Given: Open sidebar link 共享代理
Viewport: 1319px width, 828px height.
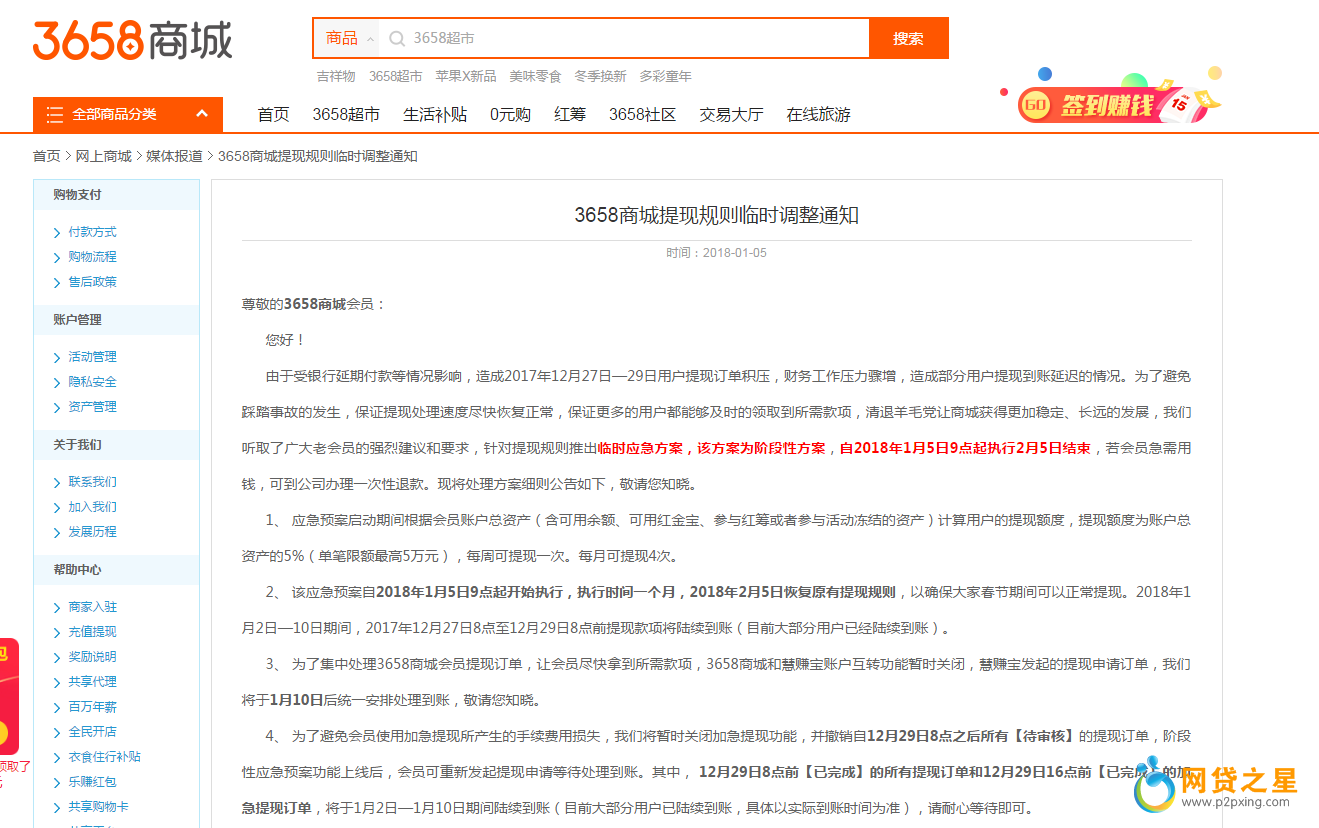Looking at the screenshot, I should [92, 682].
